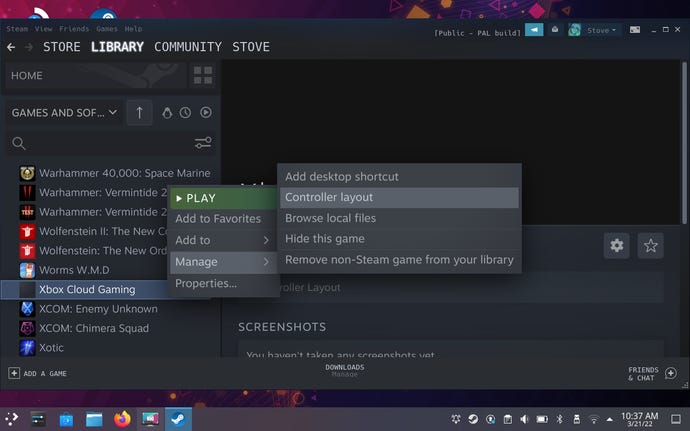Choose Add to Favorites
Screen dimensions: 690x431
click(223, 219)
